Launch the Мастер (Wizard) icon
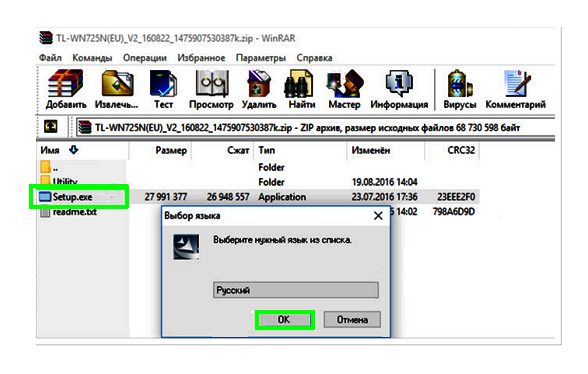This screenshot has height=374, width=588. tap(344, 89)
